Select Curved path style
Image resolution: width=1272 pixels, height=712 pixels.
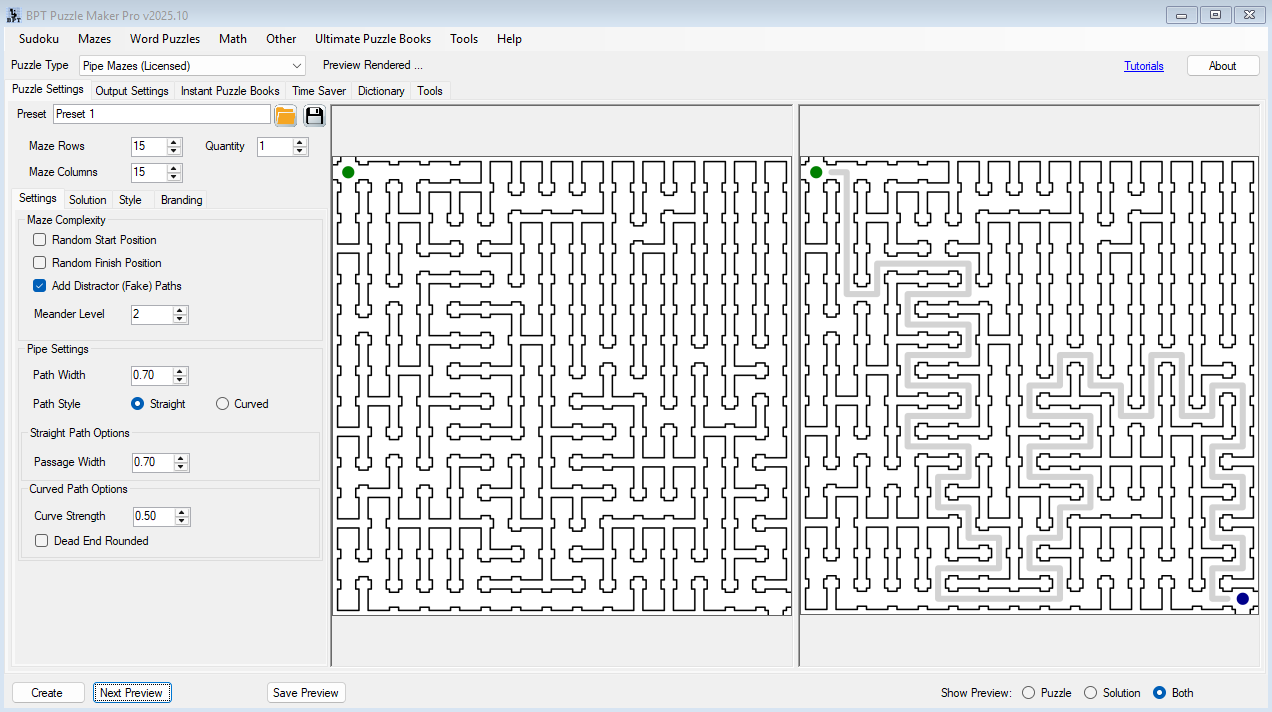(223, 404)
